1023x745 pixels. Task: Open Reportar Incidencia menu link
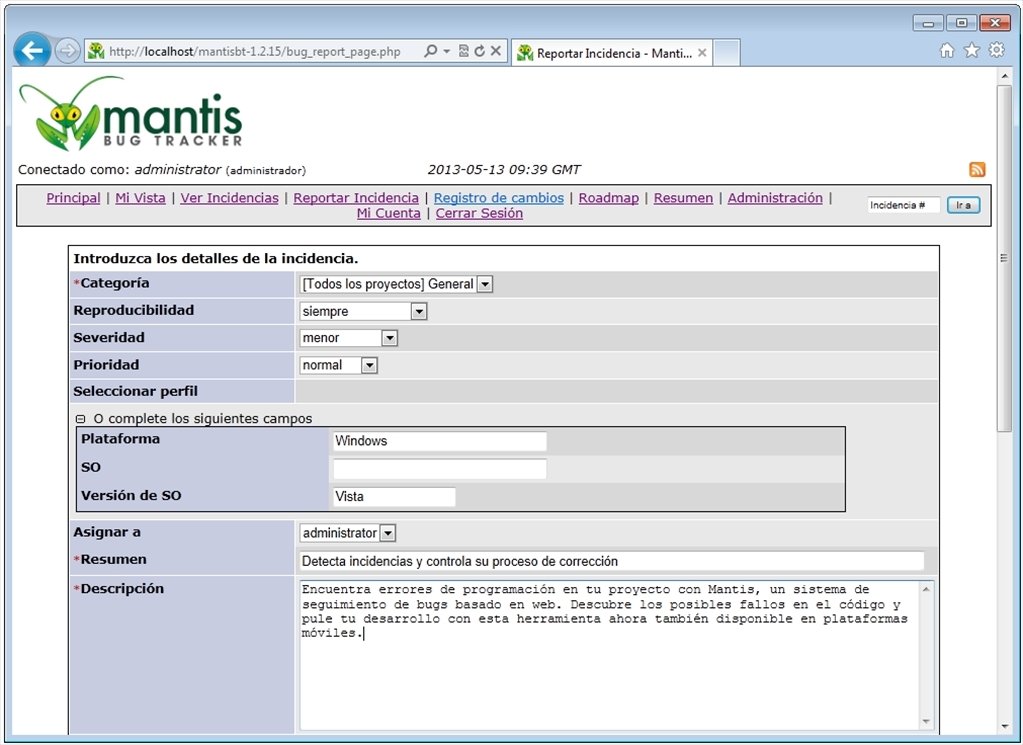pyautogui.click(x=356, y=198)
